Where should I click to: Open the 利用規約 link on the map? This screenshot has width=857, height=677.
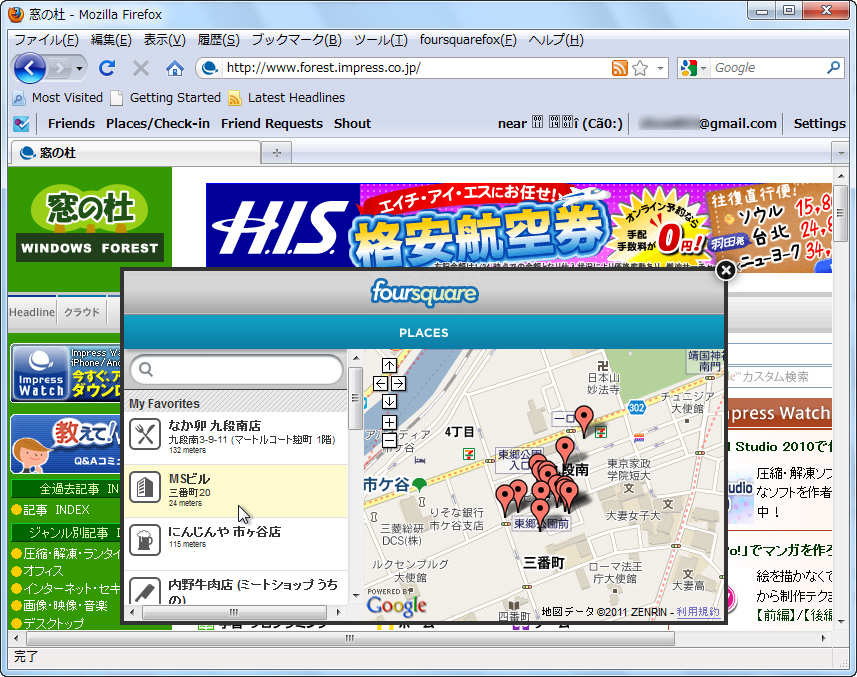700,609
